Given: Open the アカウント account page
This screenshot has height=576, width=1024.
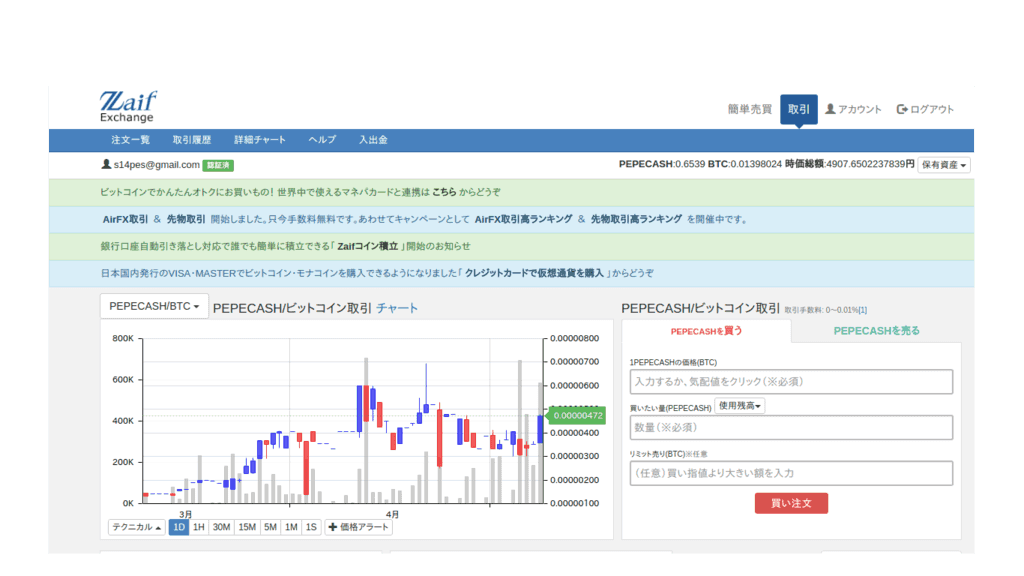Looking at the screenshot, I should (853, 109).
